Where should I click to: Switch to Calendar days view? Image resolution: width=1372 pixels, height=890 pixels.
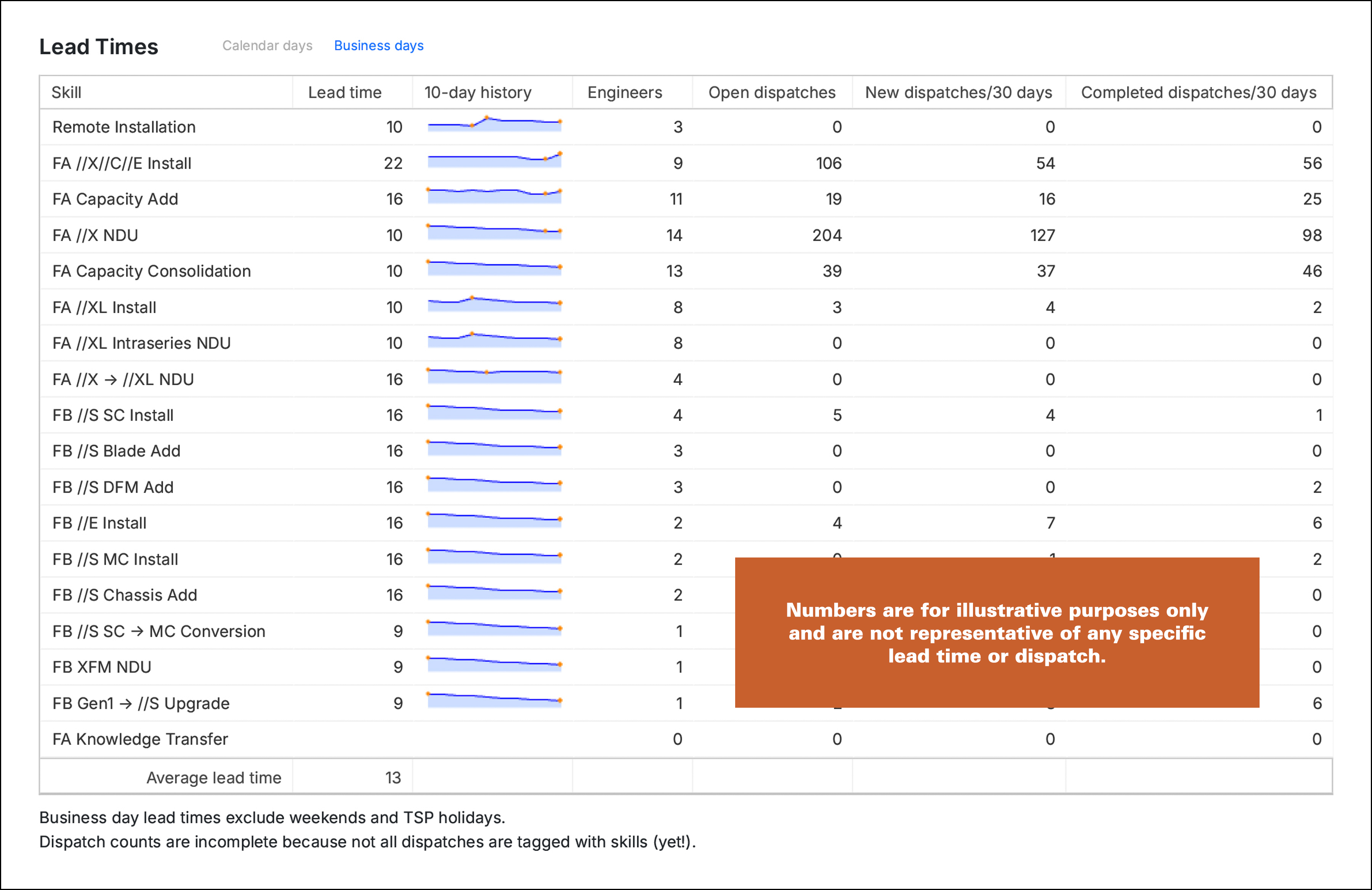point(267,45)
